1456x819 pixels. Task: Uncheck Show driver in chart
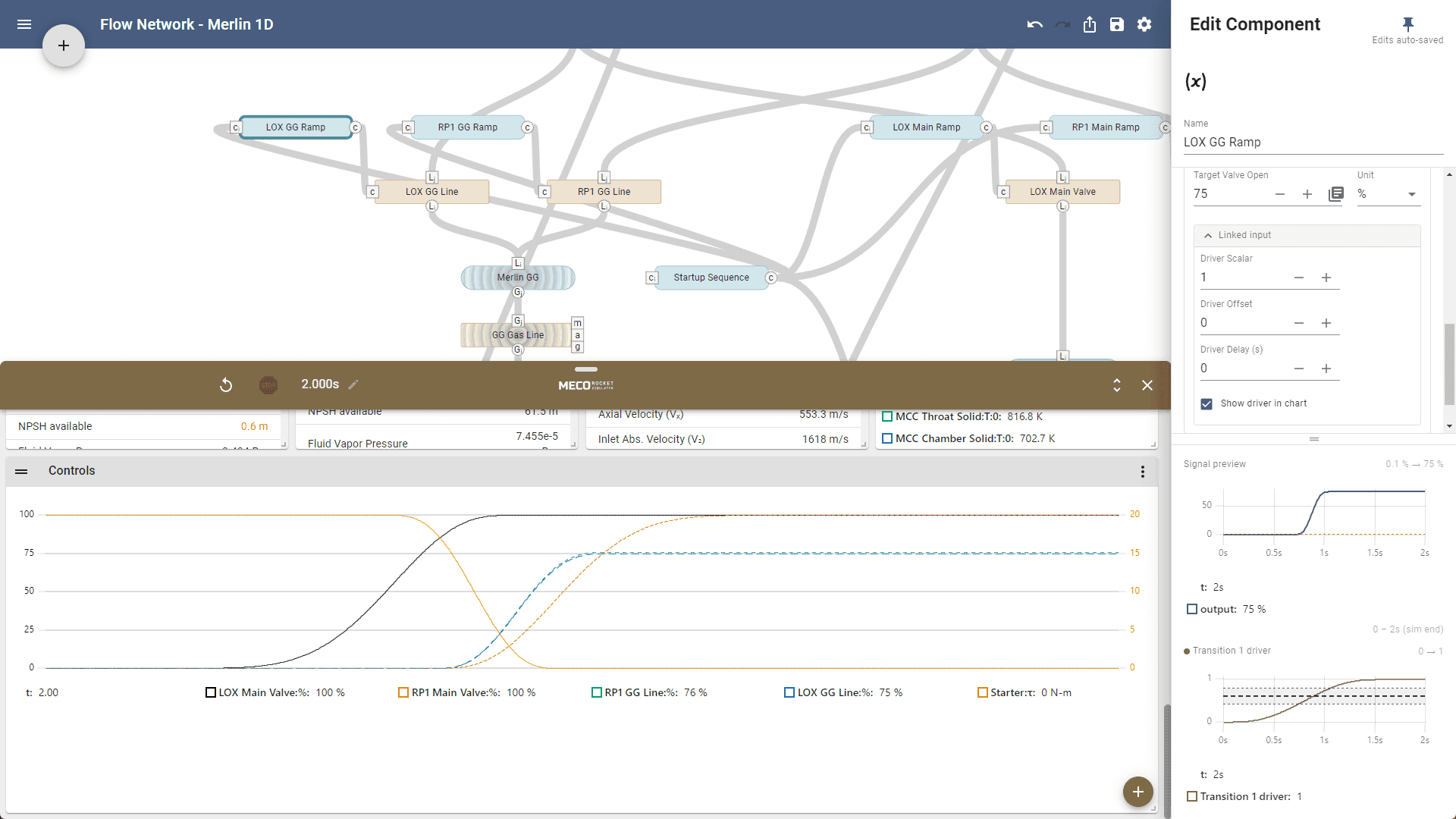click(1207, 404)
